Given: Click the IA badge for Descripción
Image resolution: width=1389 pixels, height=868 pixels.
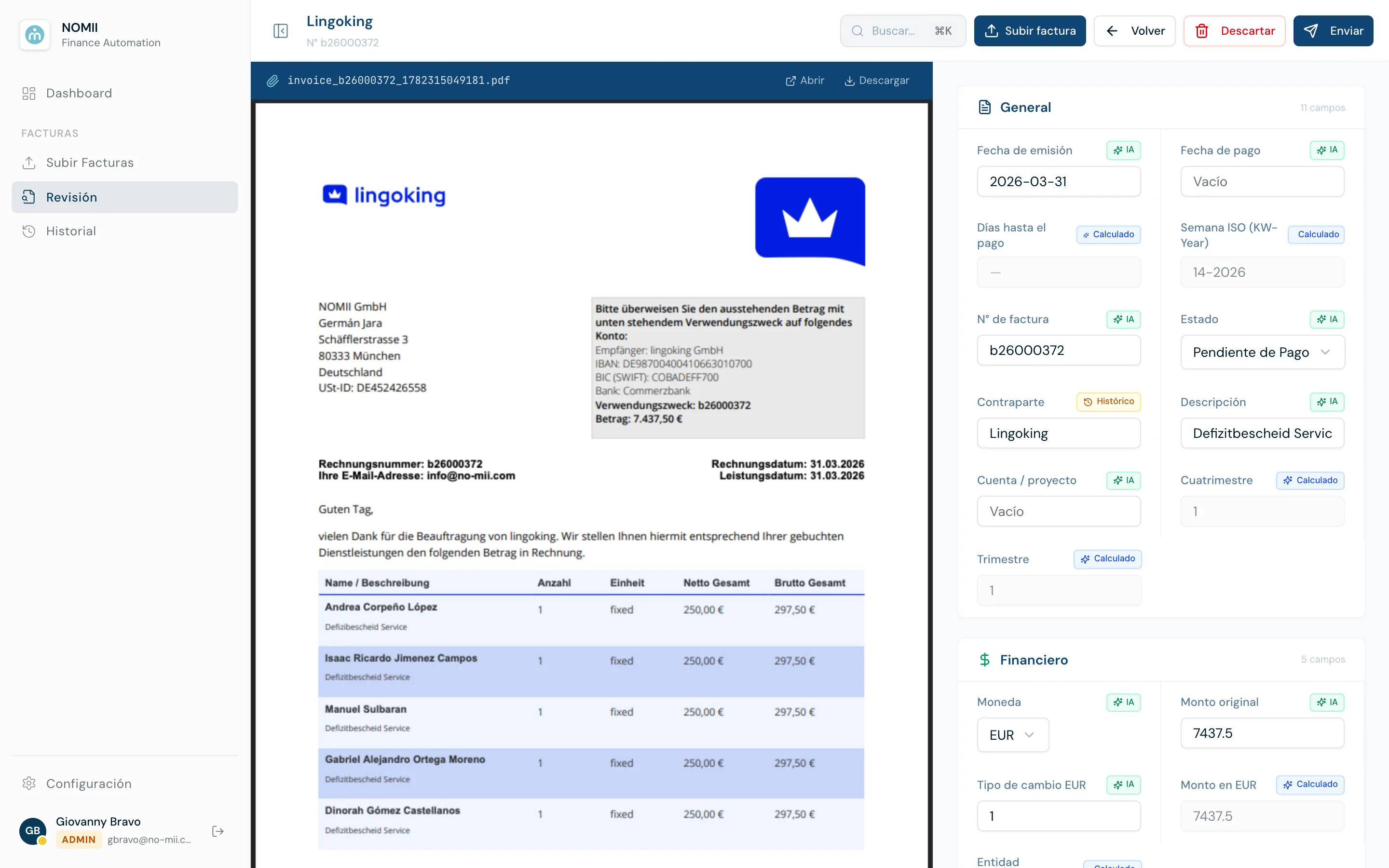Looking at the screenshot, I should tap(1326, 402).
